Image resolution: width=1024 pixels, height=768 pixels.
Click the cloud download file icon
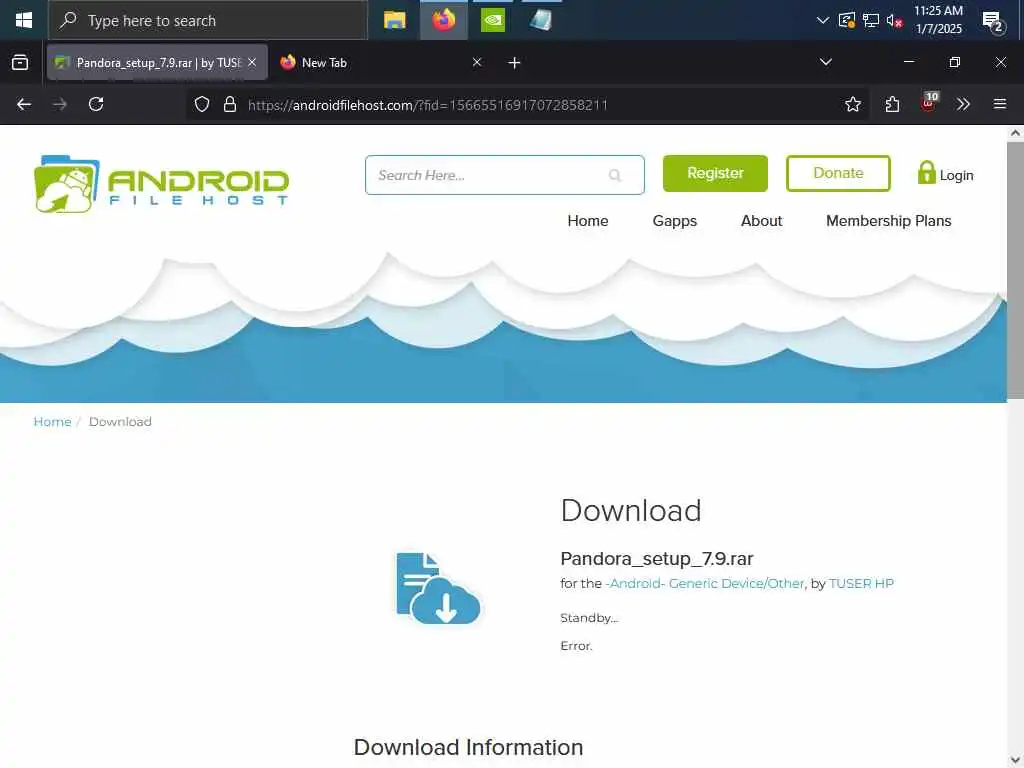point(438,588)
